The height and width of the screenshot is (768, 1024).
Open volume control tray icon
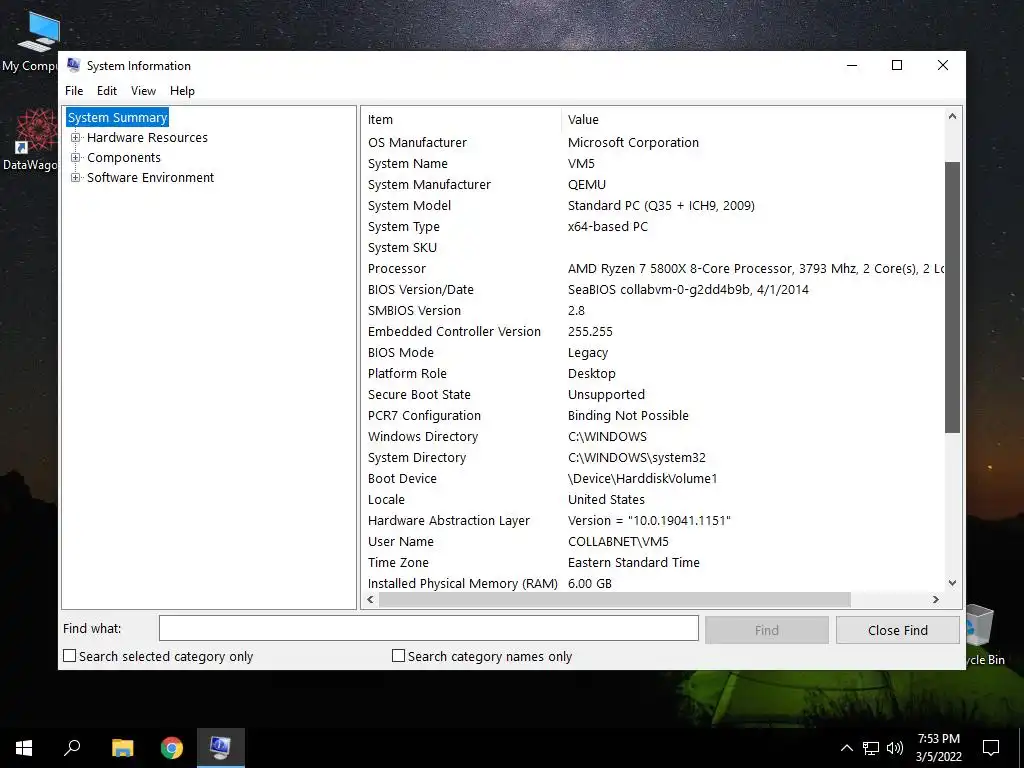click(x=895, y=748)
